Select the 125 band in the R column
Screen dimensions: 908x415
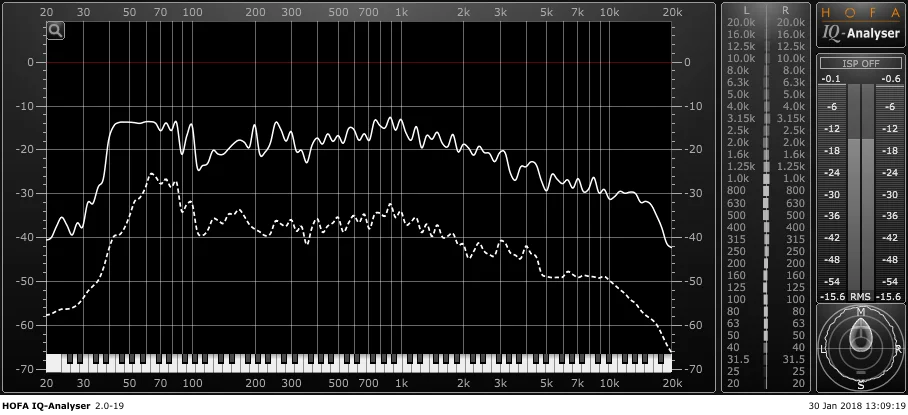pyautogui.click(x=796, y=288)
